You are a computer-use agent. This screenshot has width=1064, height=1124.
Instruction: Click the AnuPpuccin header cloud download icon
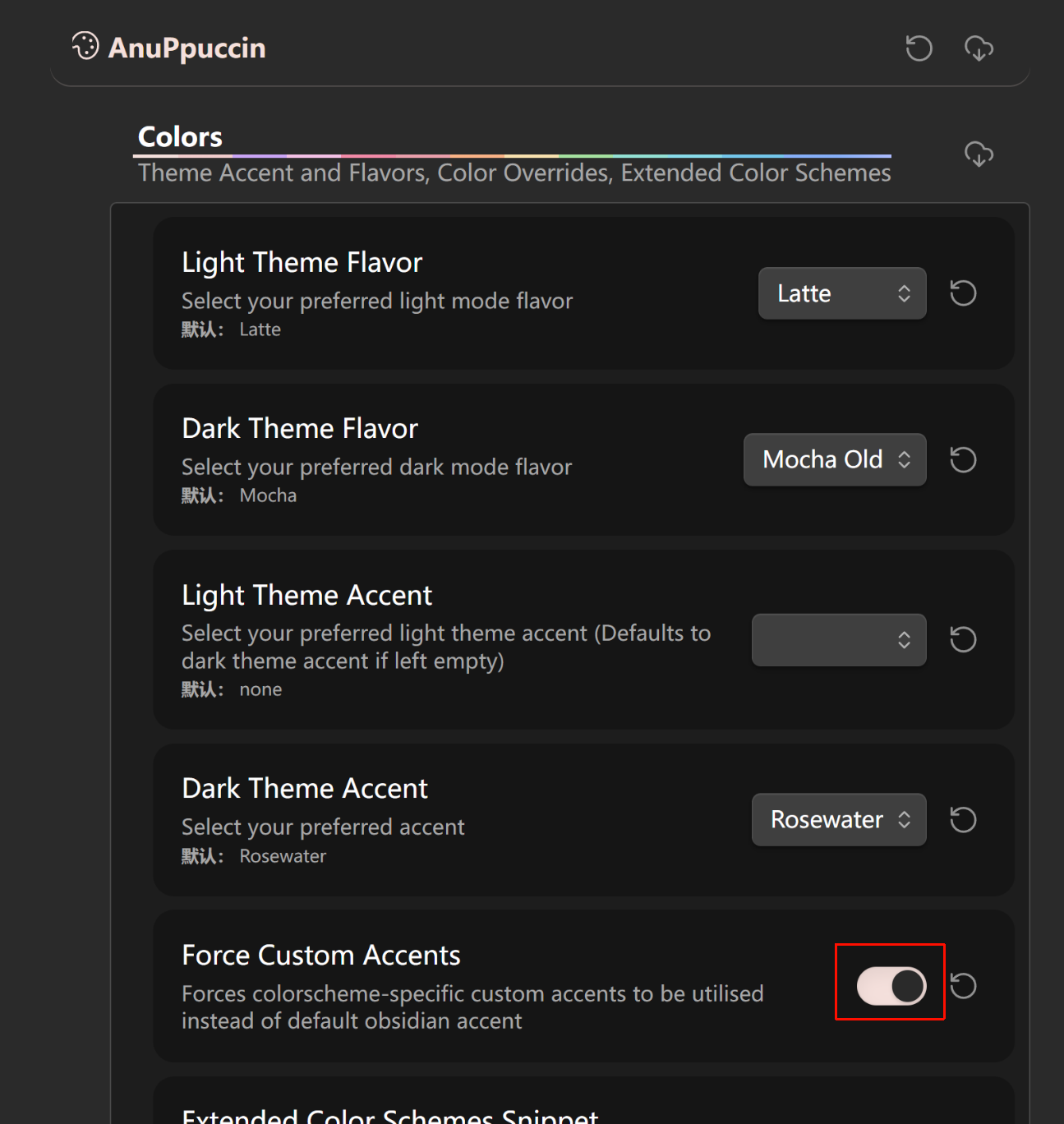click(979, 48)
